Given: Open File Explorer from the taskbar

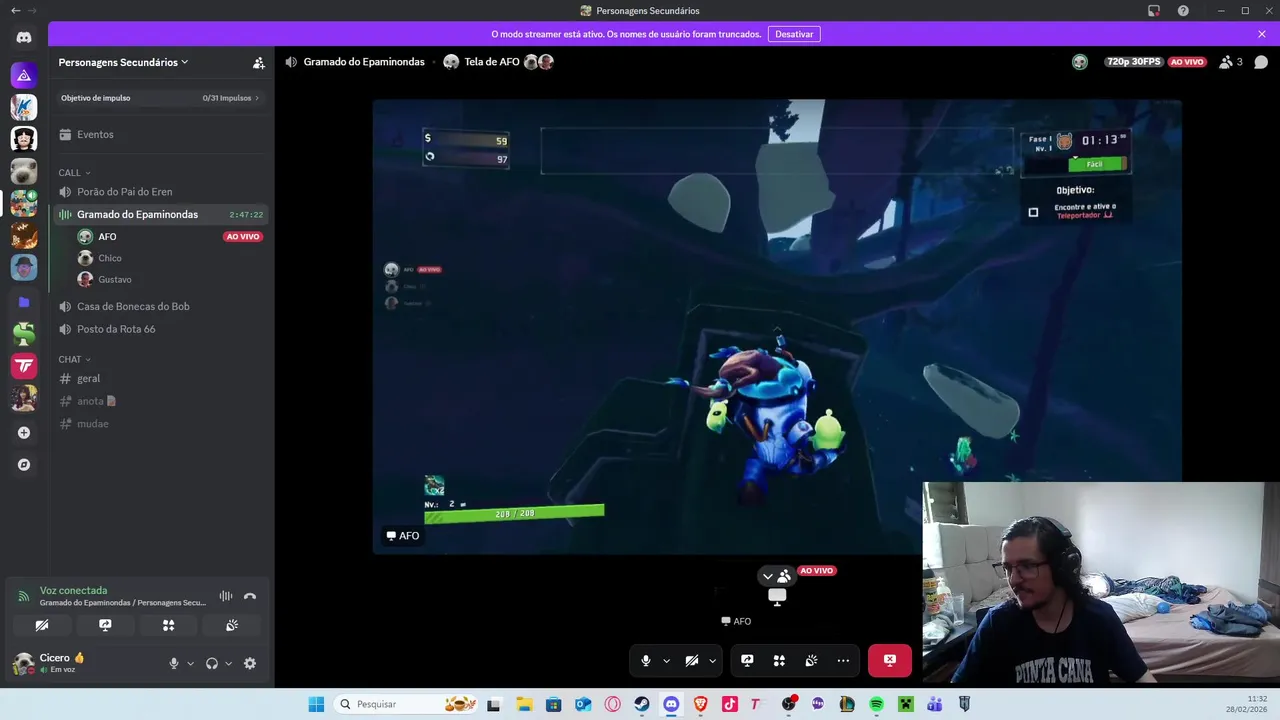Looking at the screenshot, I should (x=524, y=704).
